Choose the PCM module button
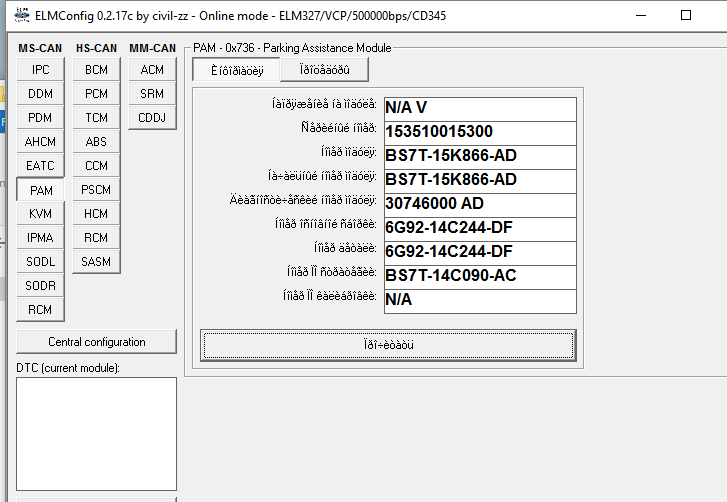The image size is (727, 502). 96,93
